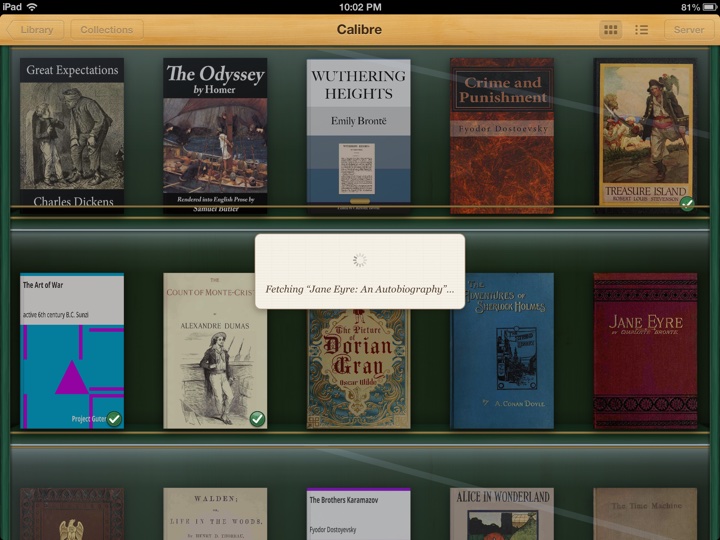Select Wuthering Heights book cover
The width and height of the screenshot is (720, 540).
coord(359,136)
